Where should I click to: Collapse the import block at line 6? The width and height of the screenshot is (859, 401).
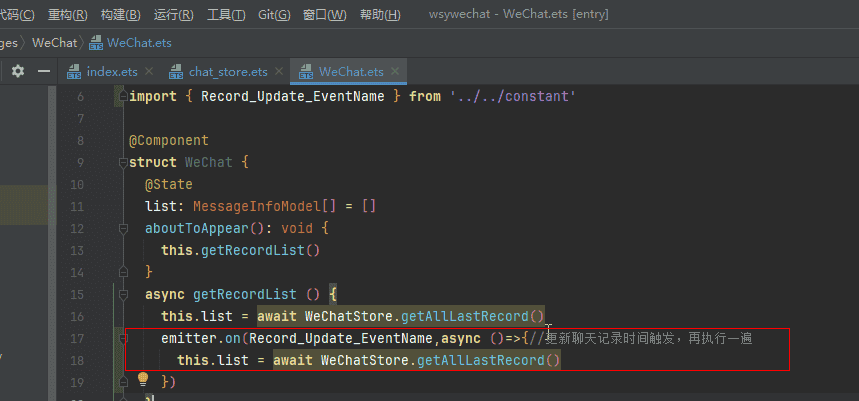[122, 97]
